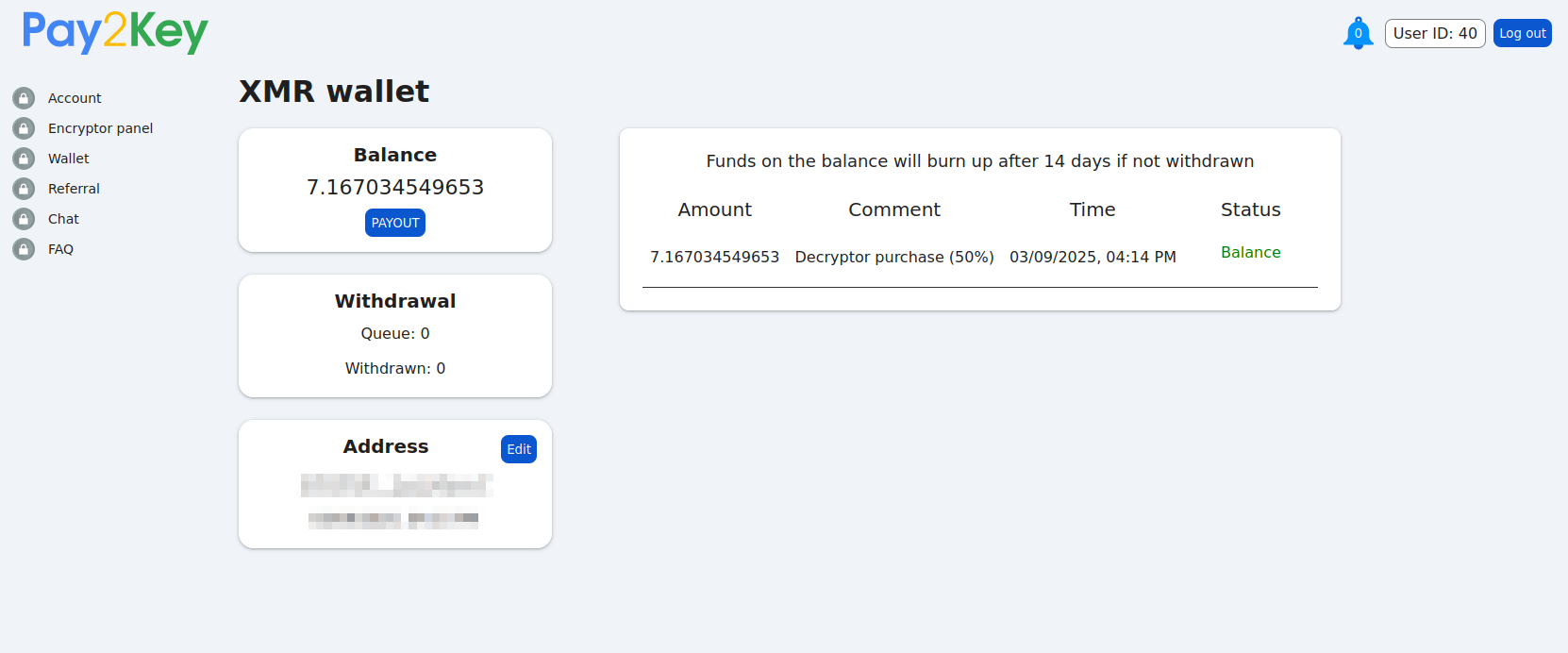The image size is (1568, 653).
Task: Click Edit in the Address card
Action: [x=519, y=449]
